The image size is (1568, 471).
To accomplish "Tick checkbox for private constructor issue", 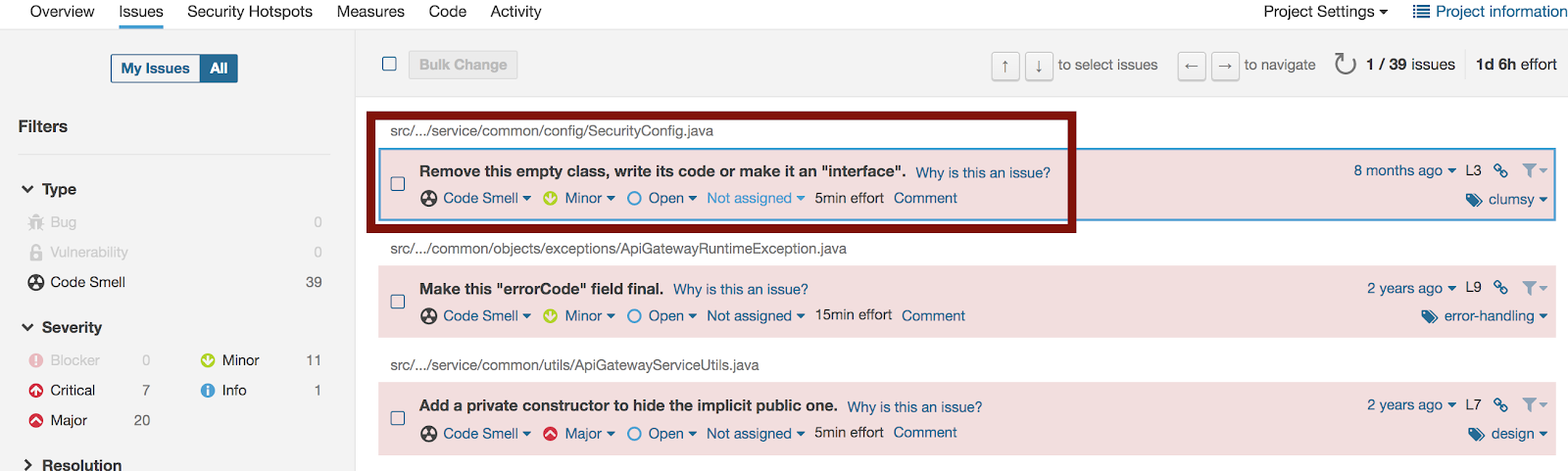I will (398, 418).
